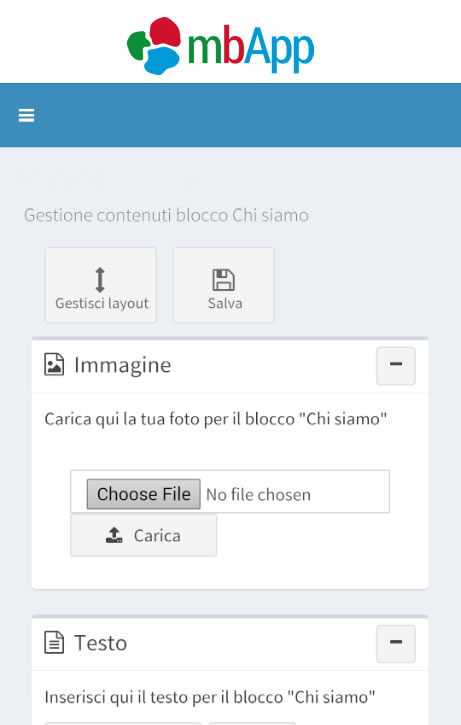The height and width of the screenshot is (725, 461).
Task: Click the 'Carica qui la tua foto' instruction
Action: coord(215,419)
